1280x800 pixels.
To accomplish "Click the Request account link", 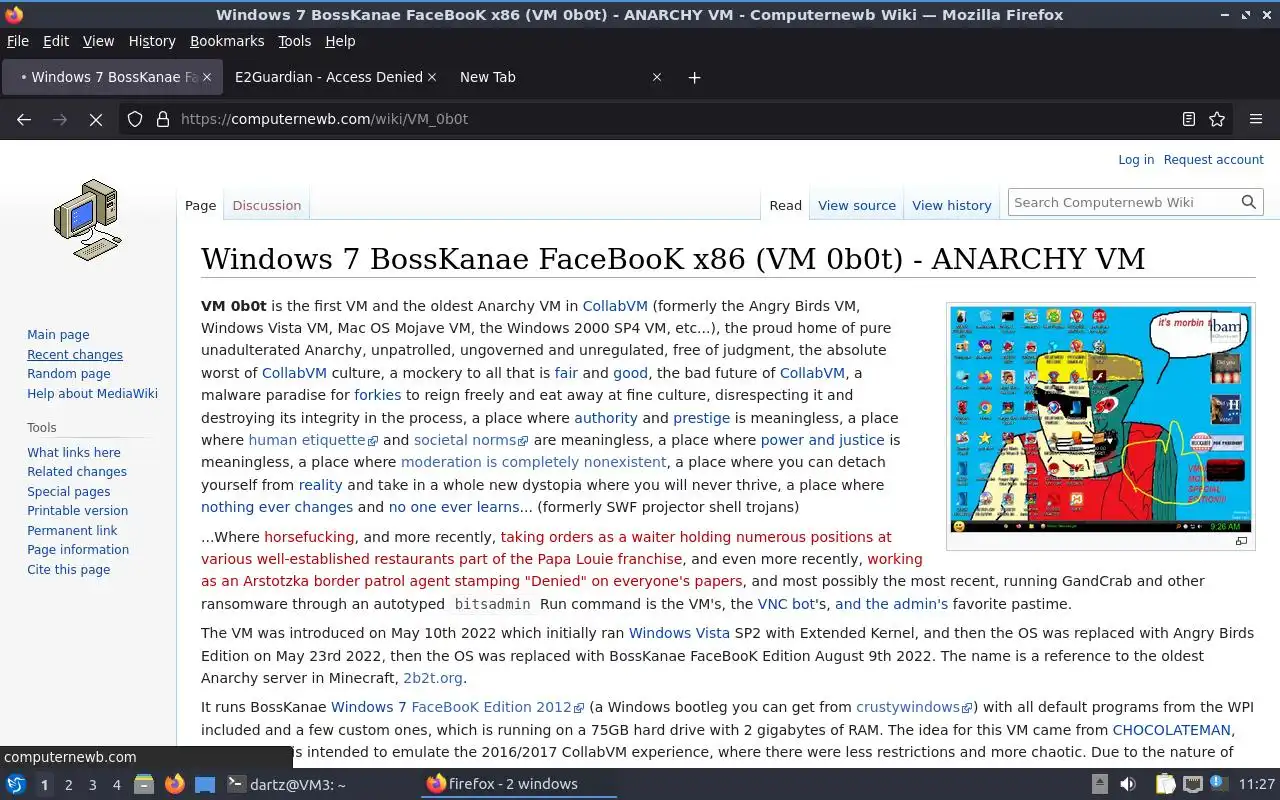I will (x=1214, y=160).
